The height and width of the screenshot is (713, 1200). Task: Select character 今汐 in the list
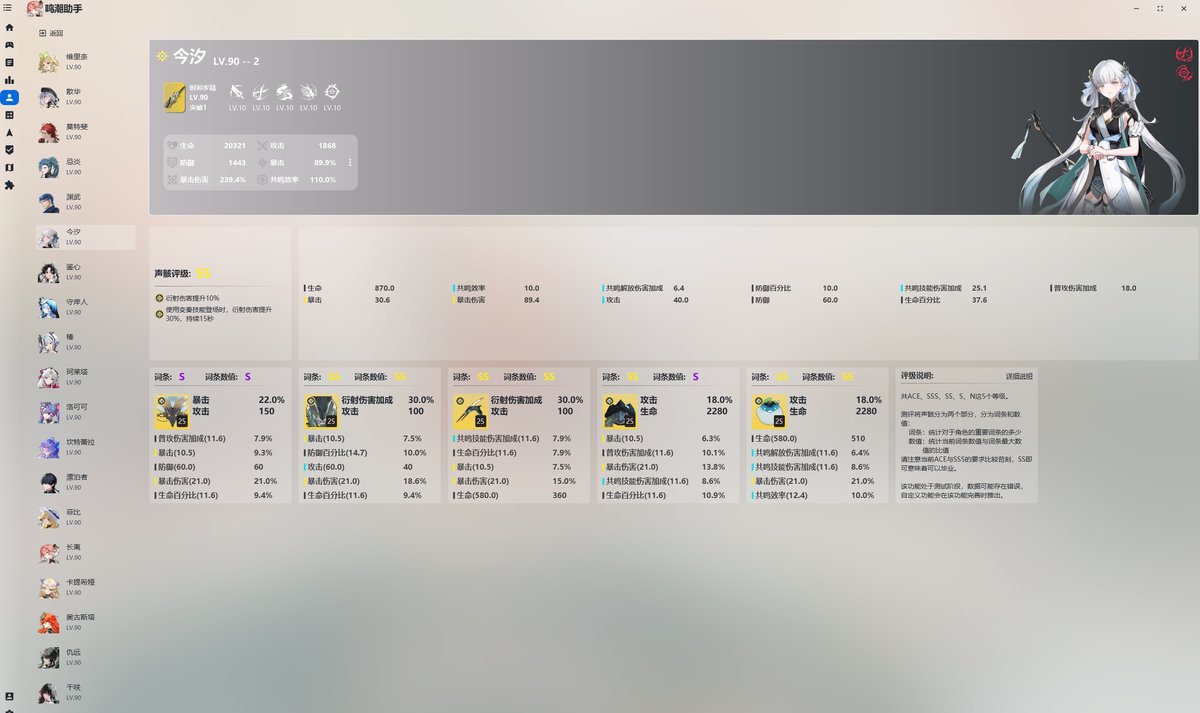(x=85, y=237)
